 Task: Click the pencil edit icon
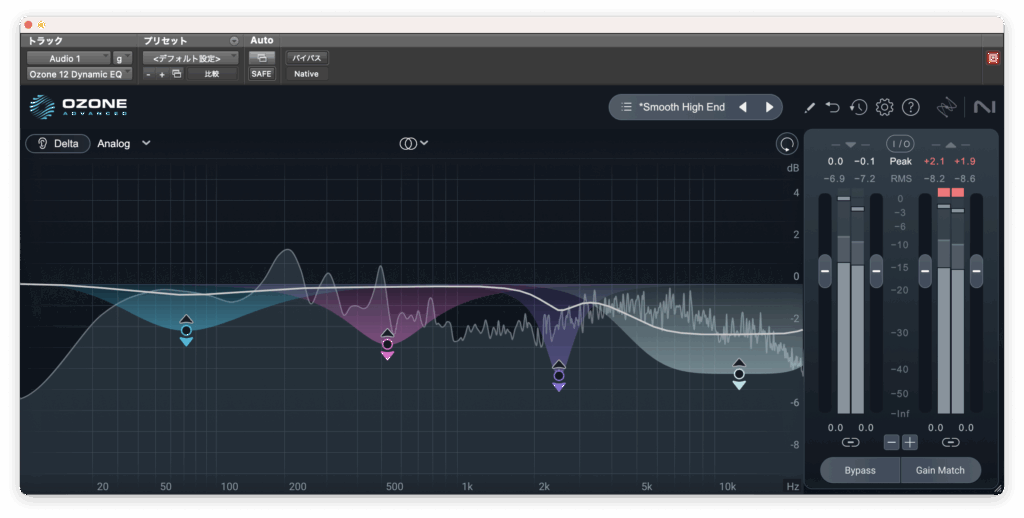(809, 107)
